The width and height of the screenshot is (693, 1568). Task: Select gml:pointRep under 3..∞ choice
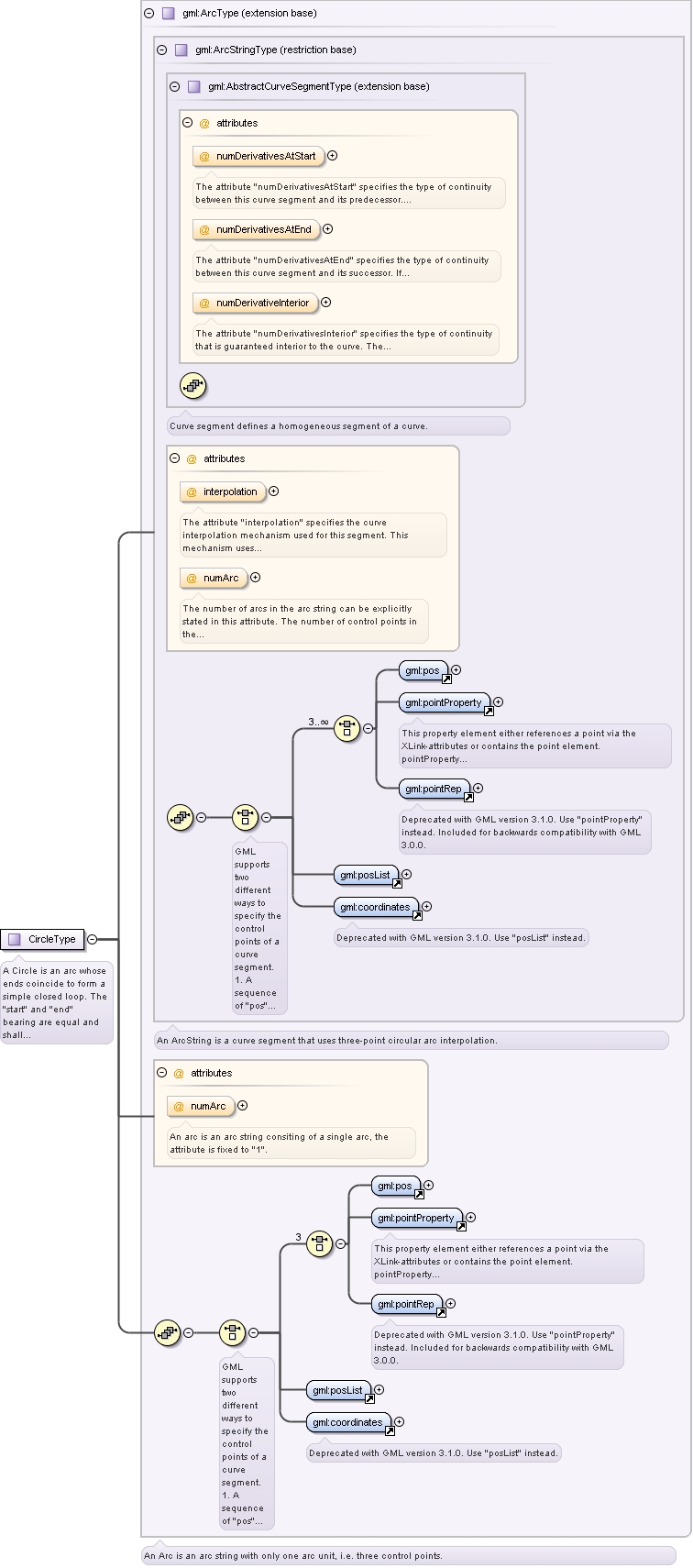click(434, 790)
